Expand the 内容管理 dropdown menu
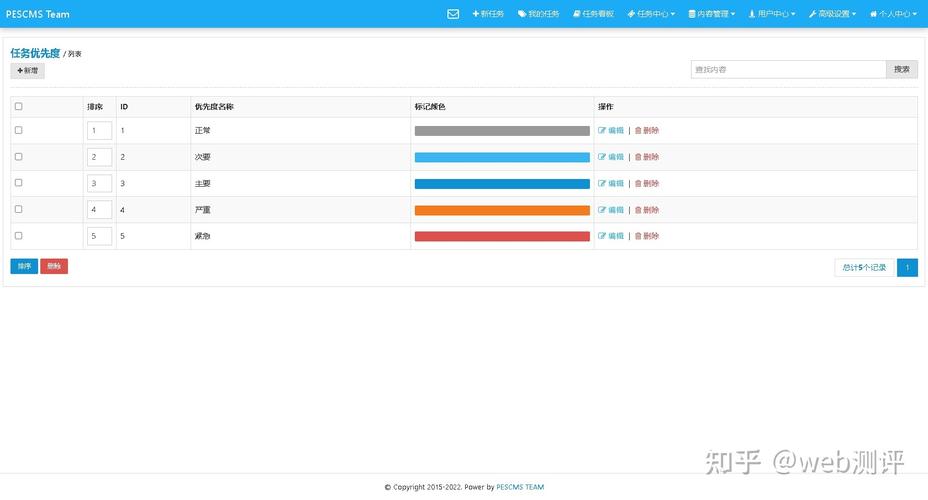This screenshot has width=928, height=500. 711,14
